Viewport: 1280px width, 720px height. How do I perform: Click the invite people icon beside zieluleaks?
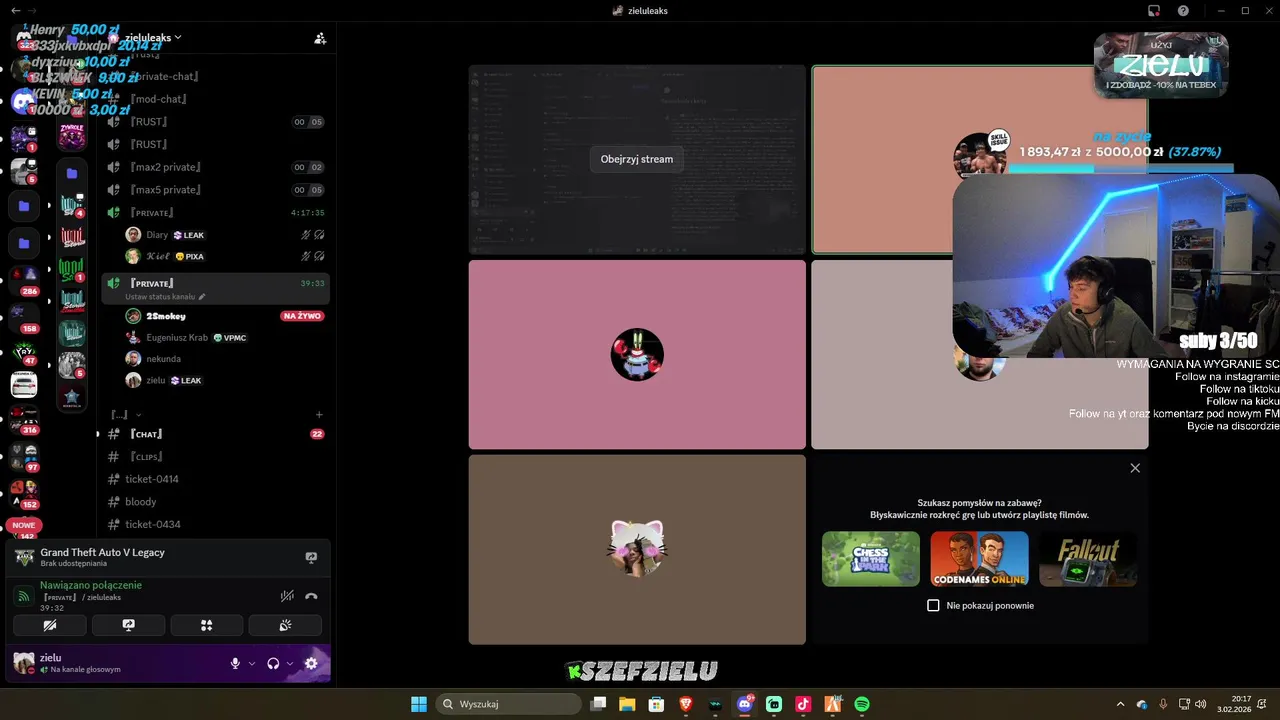click(320, 38)
